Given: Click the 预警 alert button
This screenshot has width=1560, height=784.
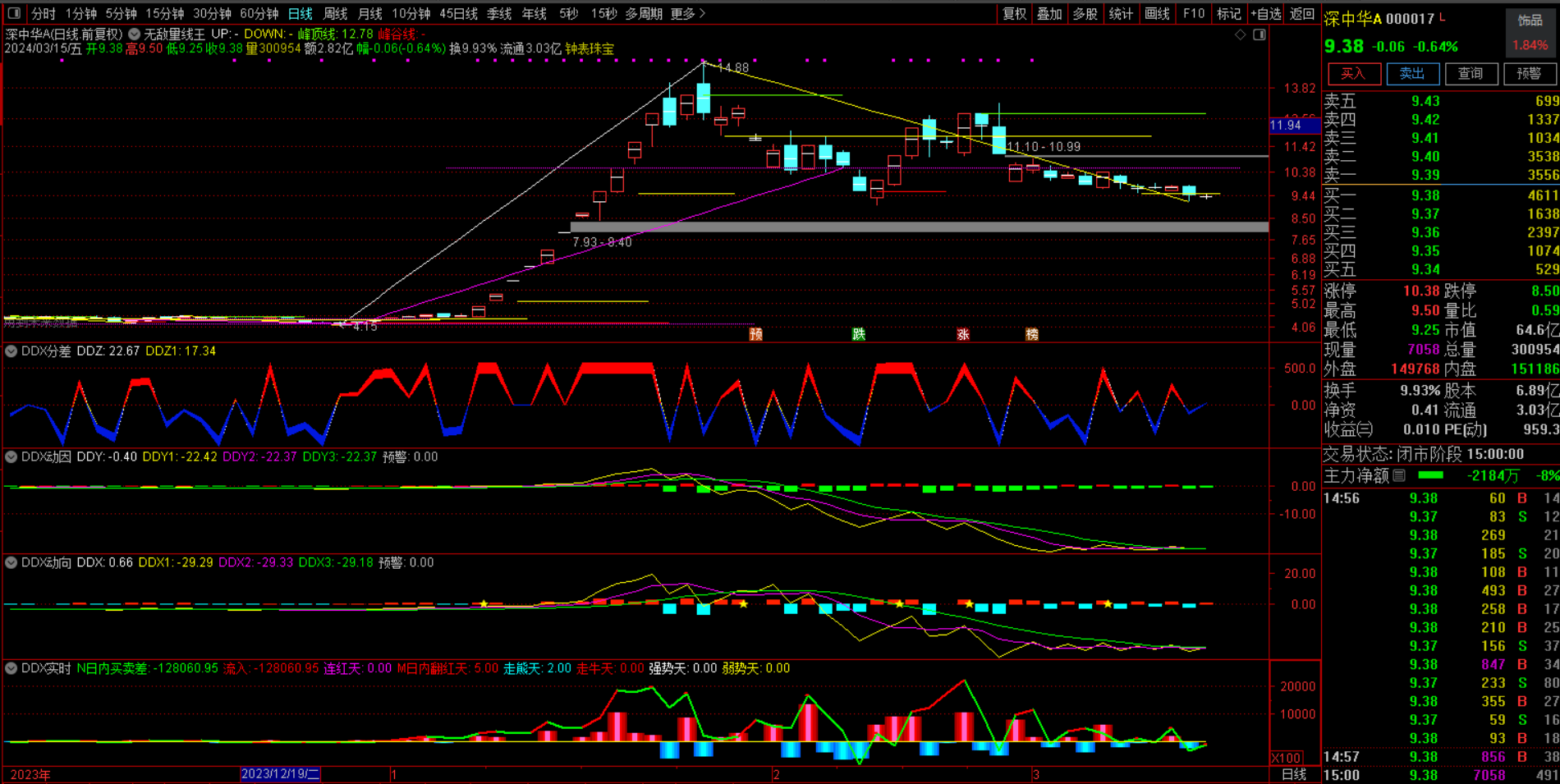Looking at the screenshot, I should coord(1530,74).
